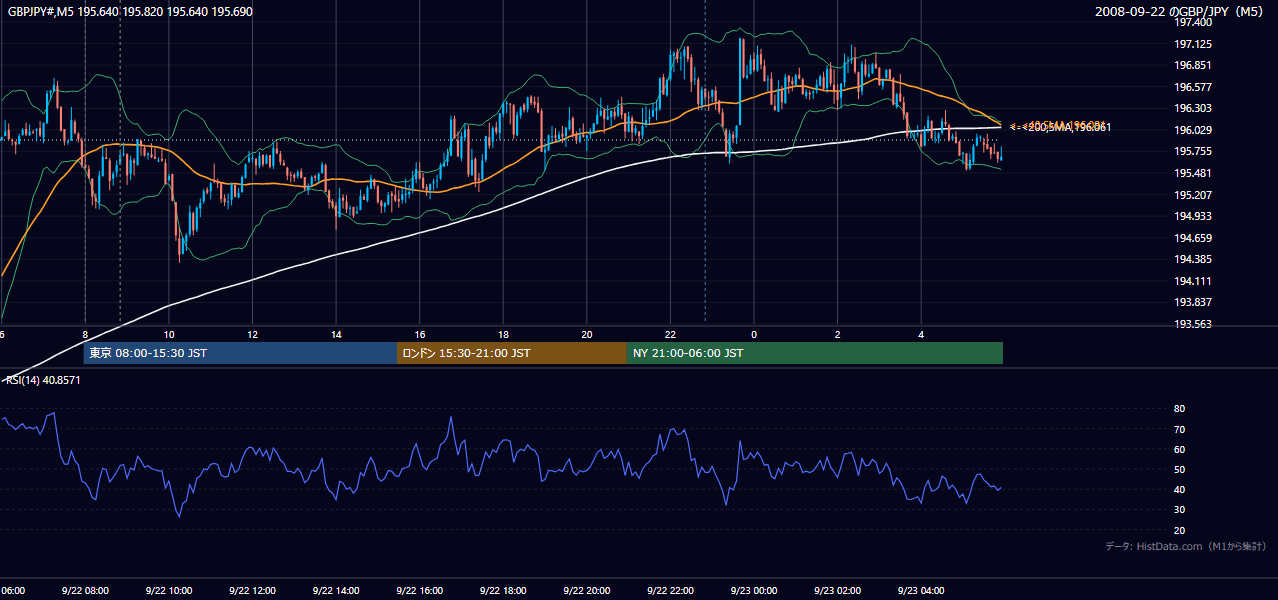Click the 196.851 price axis label

click(x=1194, y=65)
